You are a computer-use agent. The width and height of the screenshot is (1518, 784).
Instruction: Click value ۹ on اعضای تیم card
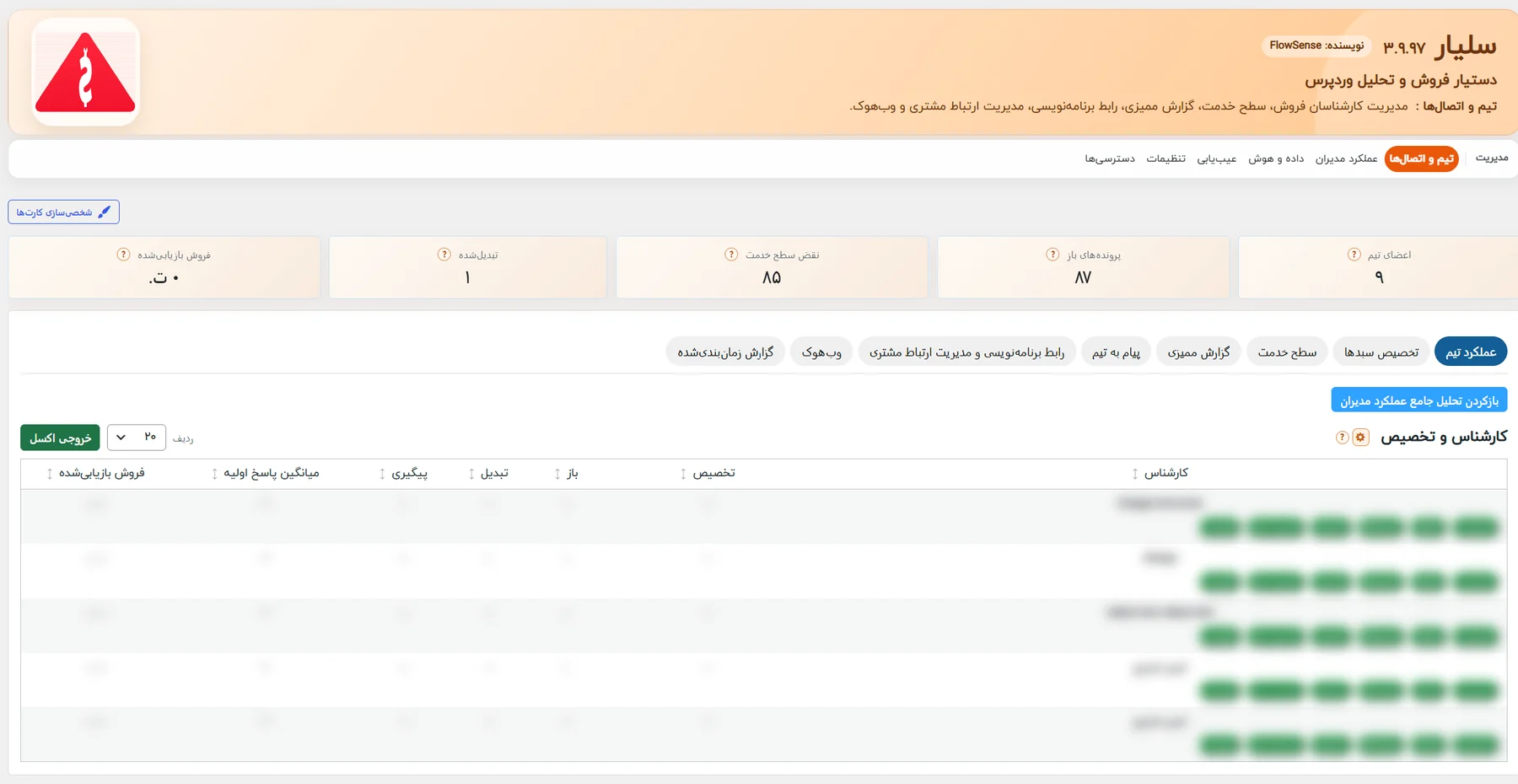pyautogui.click(x=1379, y=277)
